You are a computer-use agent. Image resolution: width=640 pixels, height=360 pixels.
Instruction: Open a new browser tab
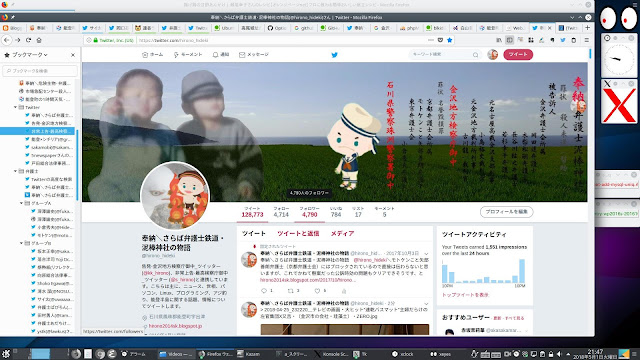587,28
